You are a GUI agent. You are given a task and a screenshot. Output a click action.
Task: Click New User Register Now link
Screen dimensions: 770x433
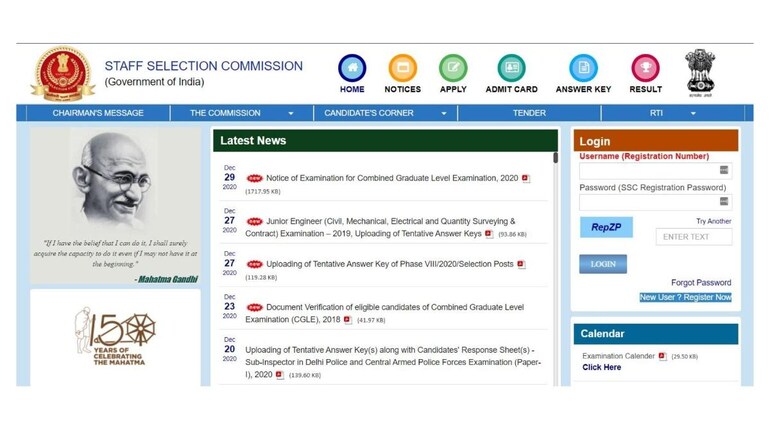tap(685, 297)
